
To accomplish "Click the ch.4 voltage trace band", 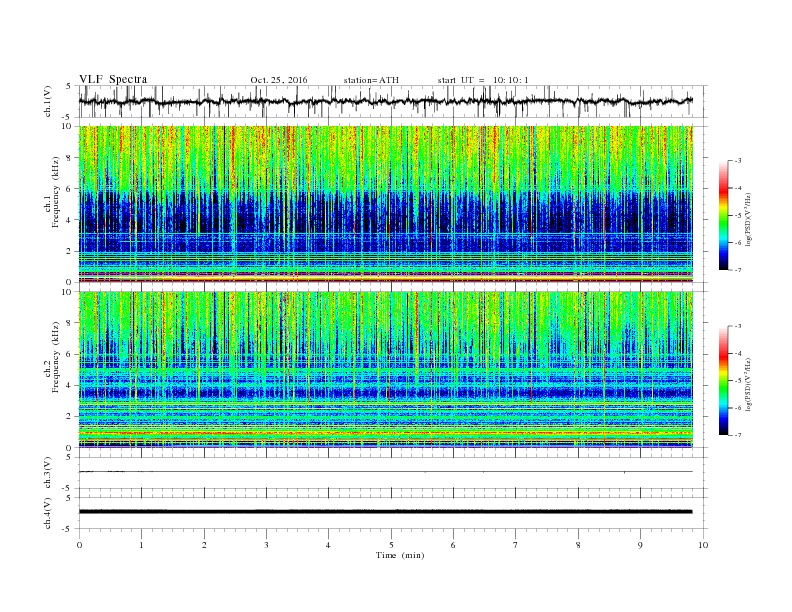I will tap(385, 512).
